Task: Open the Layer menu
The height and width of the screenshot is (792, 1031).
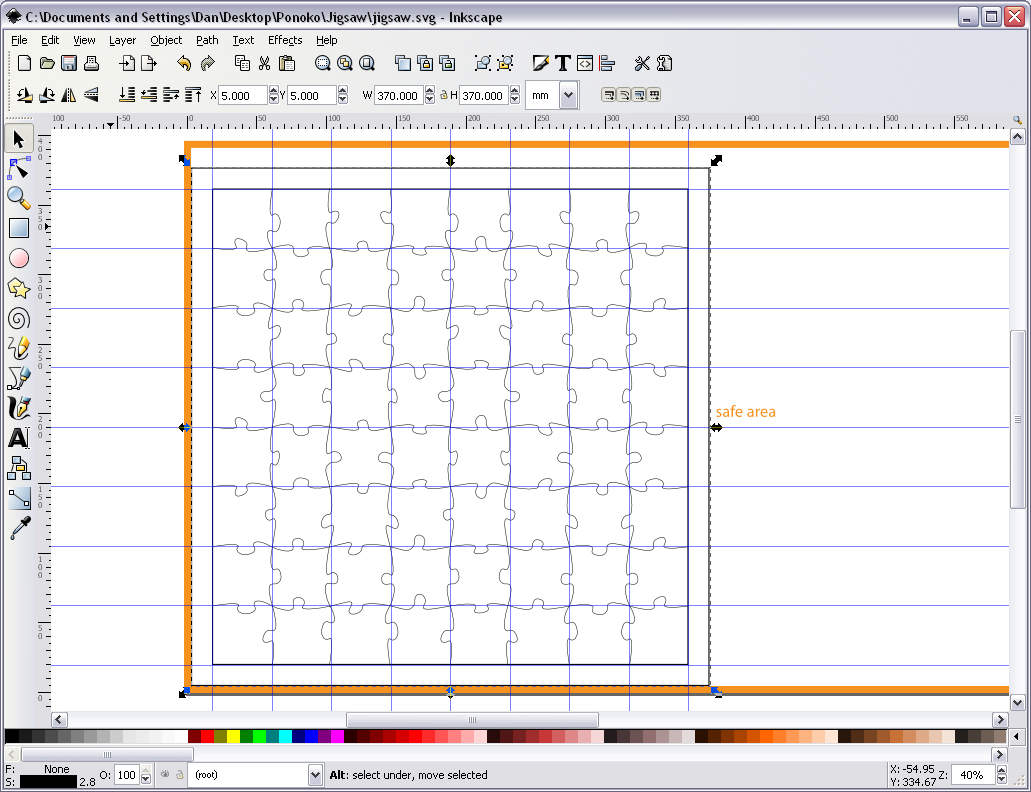Action: pos(122,40)
